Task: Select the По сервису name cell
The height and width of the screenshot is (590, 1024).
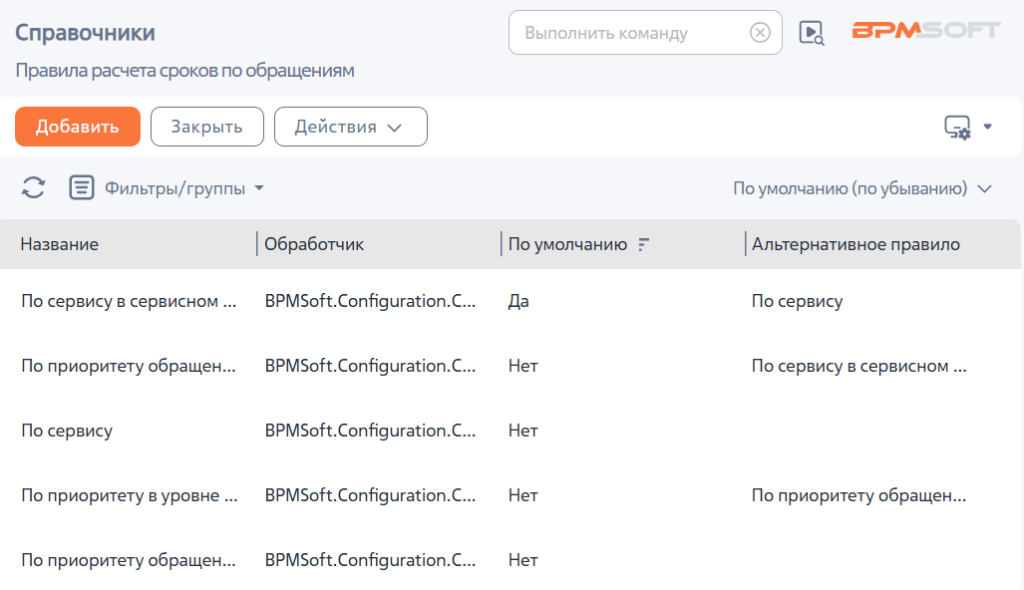Action: point(67,431)
